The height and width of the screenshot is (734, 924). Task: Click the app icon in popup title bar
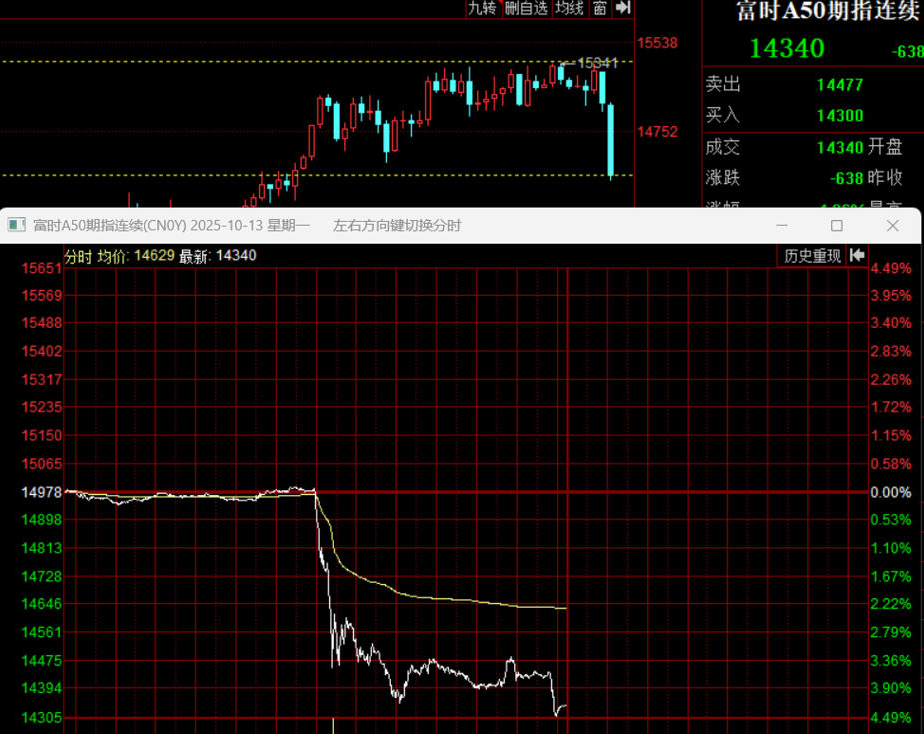coord(16,226)
